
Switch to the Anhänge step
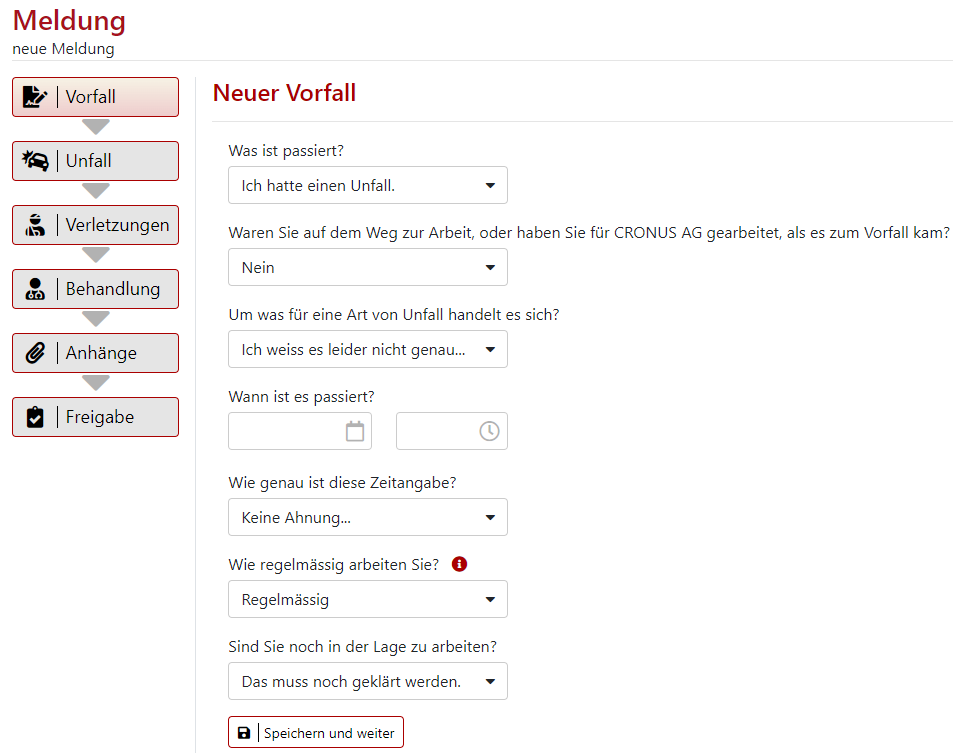[x=101, y=353]
